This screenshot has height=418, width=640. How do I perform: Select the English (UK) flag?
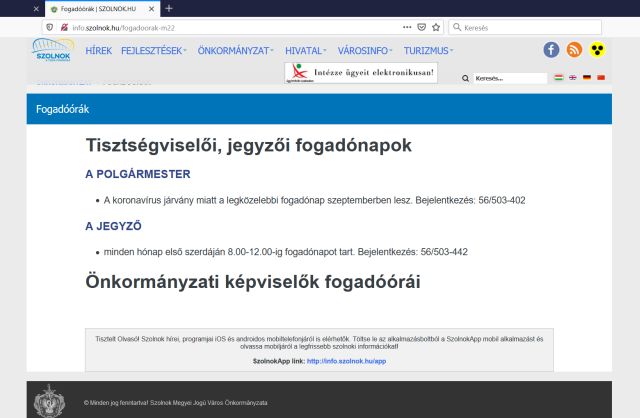tap(572, 78)
